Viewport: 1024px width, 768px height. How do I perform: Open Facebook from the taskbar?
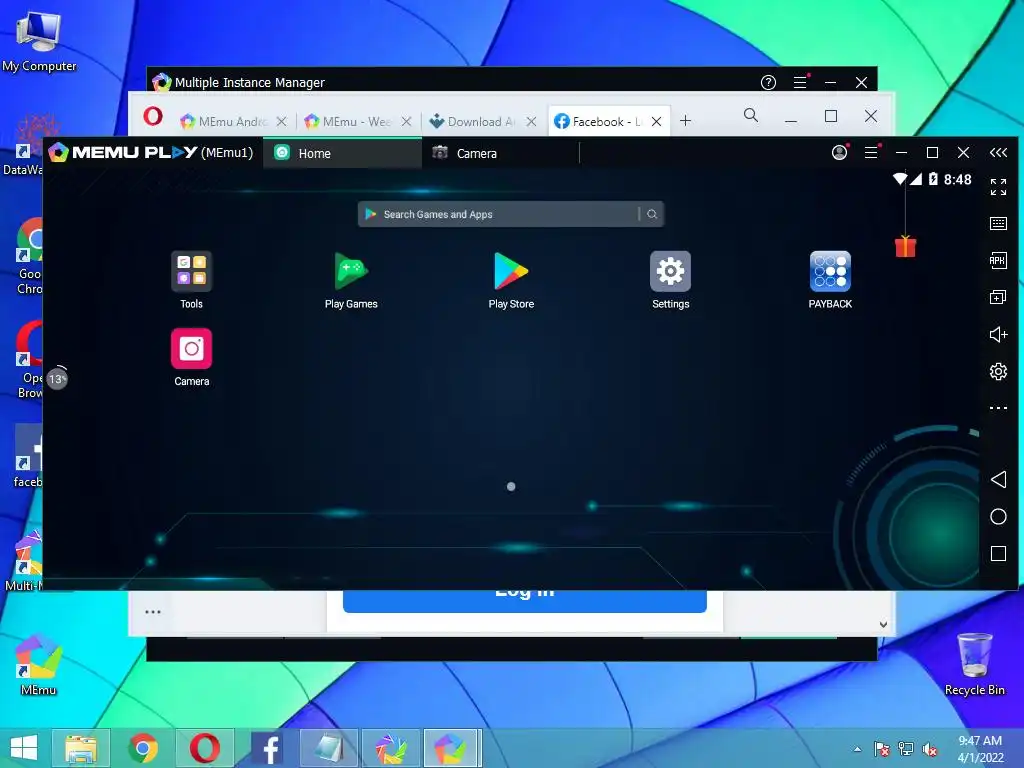[268, 748]
